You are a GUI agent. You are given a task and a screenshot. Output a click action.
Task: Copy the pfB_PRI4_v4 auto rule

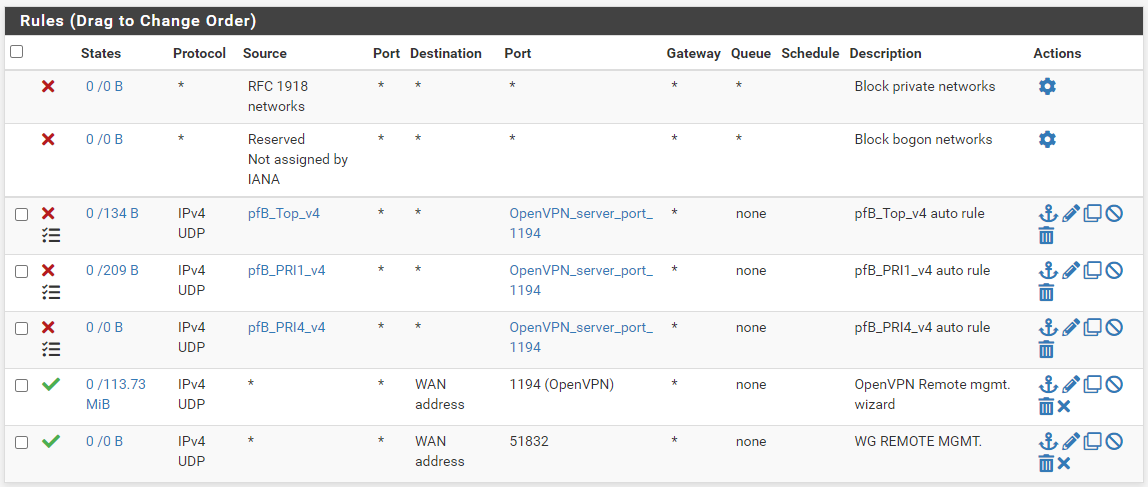pos(1092,328)
